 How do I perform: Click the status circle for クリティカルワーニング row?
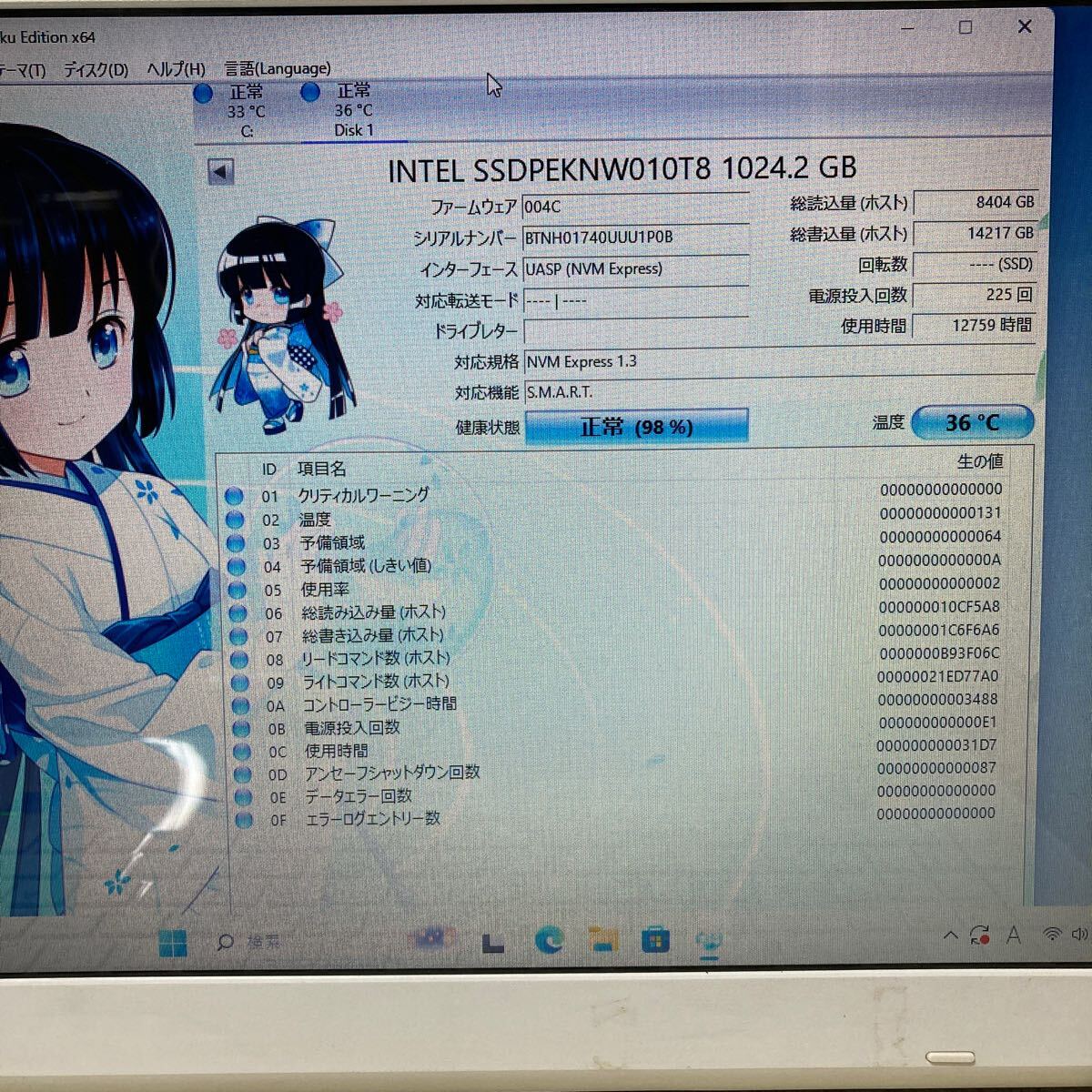234,496
